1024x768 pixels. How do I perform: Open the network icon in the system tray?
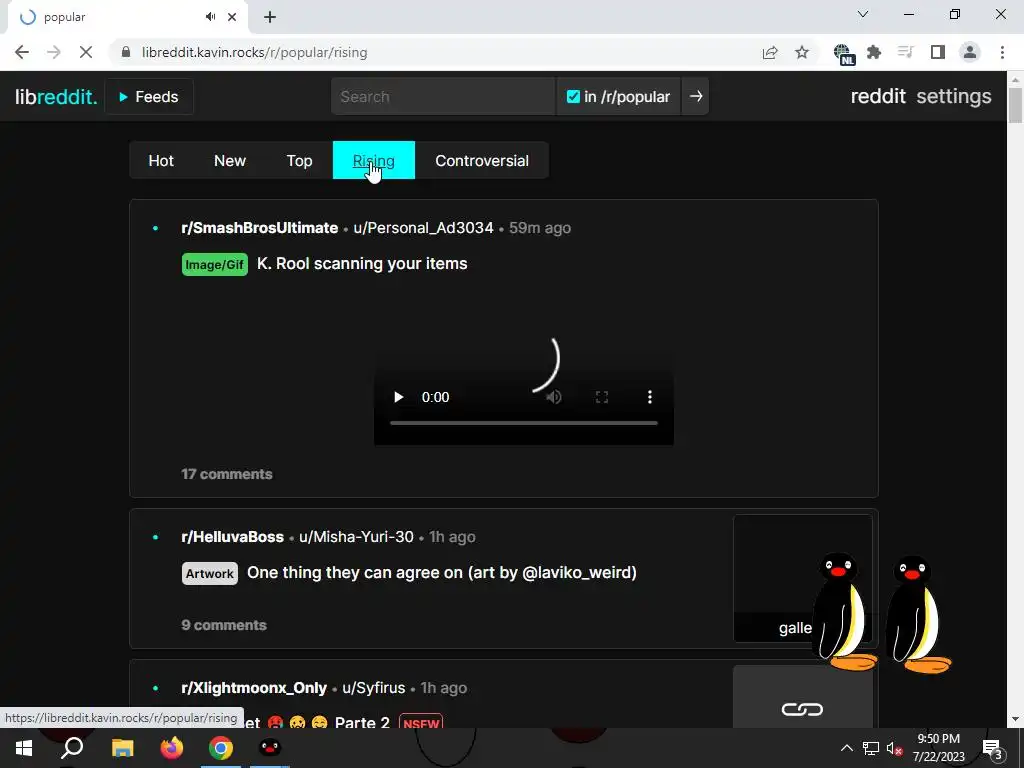(871, 748)
